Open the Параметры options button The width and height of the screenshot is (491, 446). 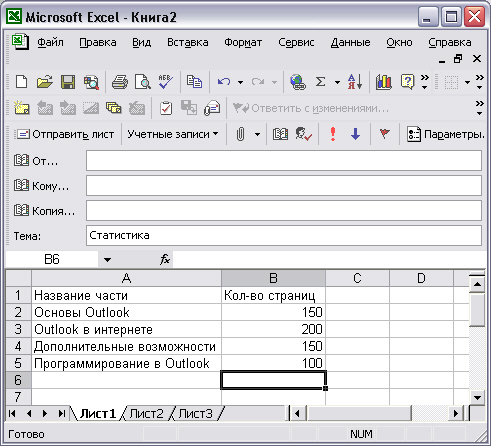(x=445, y=134)
